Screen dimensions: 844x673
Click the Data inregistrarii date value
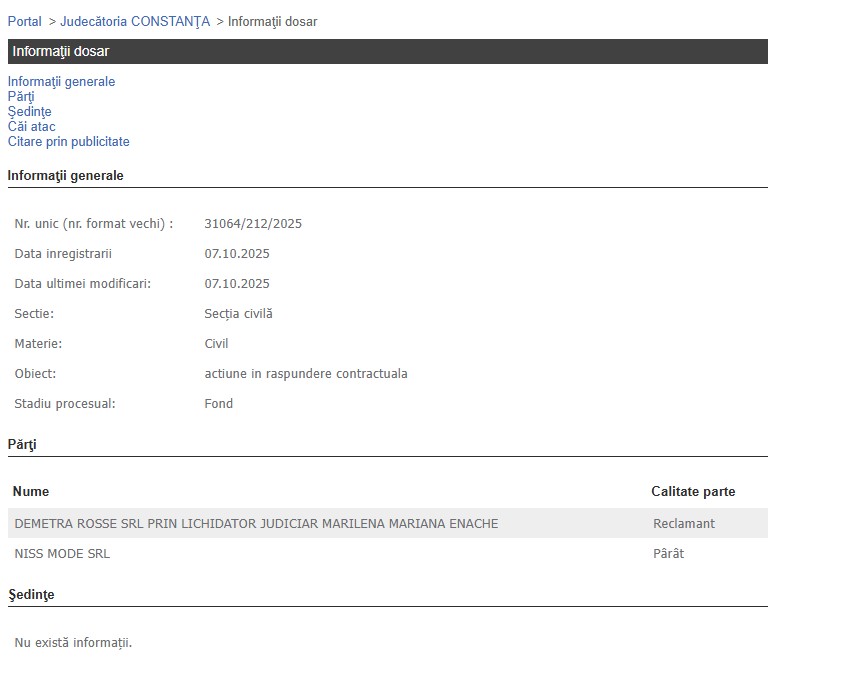pyautogui.click(x=237, y=254)
